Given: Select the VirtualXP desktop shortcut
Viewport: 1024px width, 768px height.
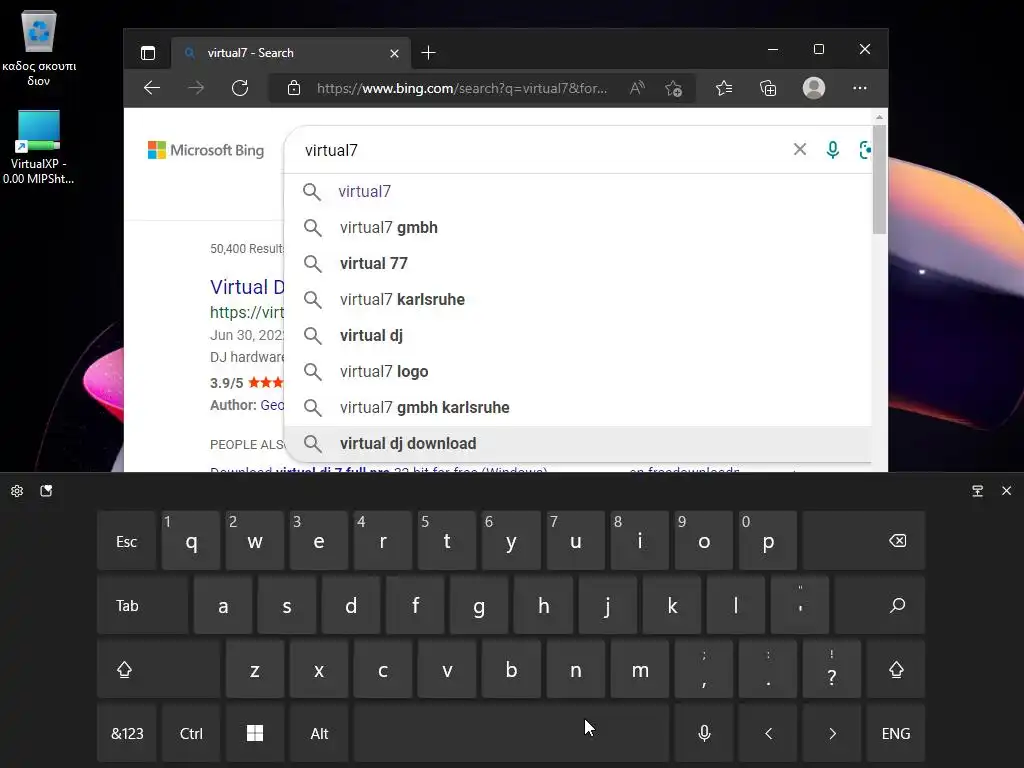Looking at the screenshot, I should point(39,147).
